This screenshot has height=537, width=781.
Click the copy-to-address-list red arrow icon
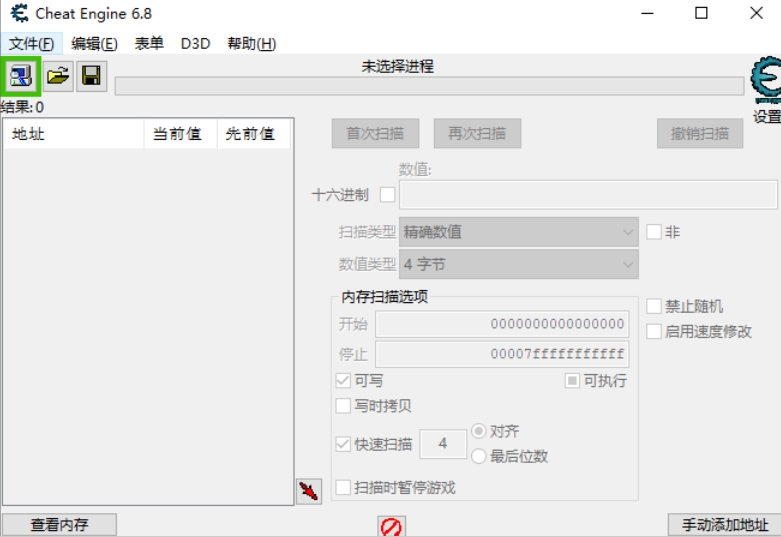coord(309,492)
